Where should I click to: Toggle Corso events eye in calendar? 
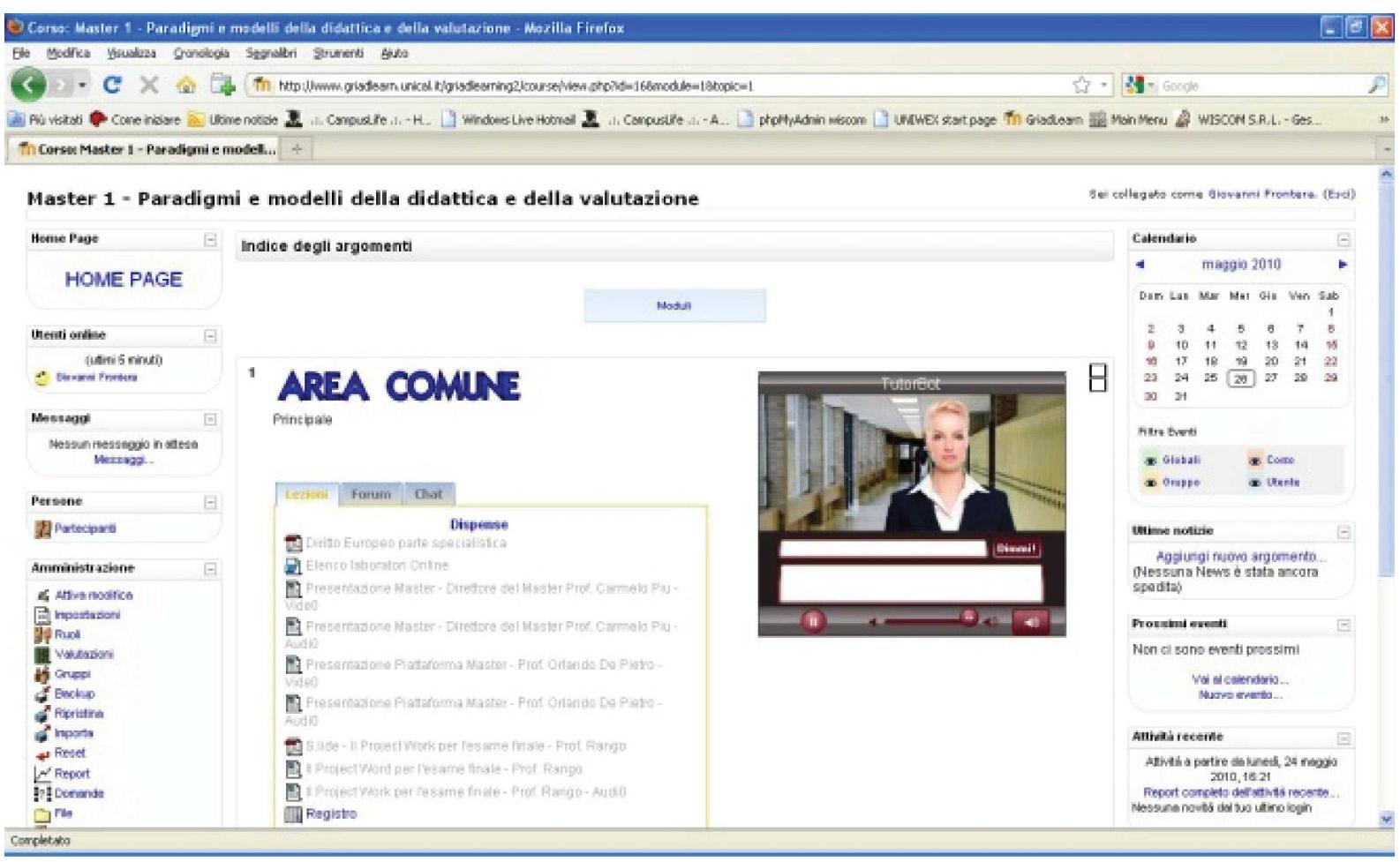(1255, 461)
